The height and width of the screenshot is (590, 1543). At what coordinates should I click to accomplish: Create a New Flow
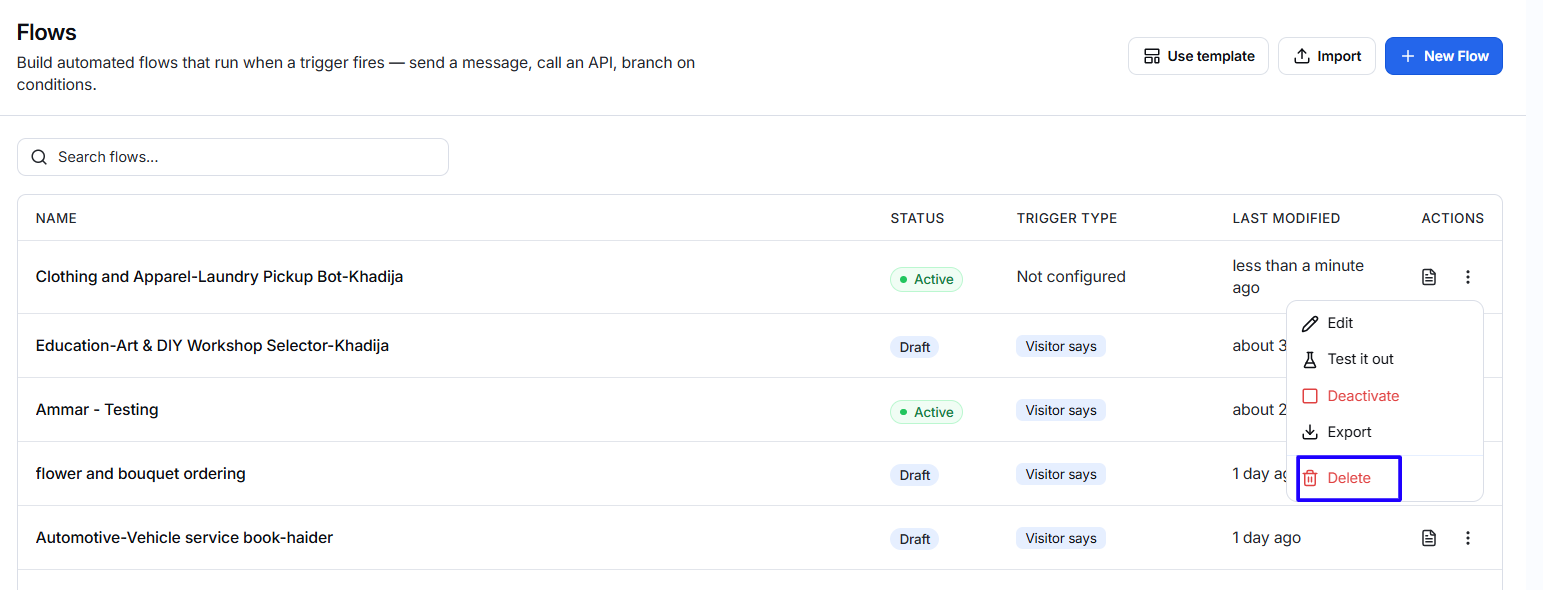click(x=1443, y=56)
